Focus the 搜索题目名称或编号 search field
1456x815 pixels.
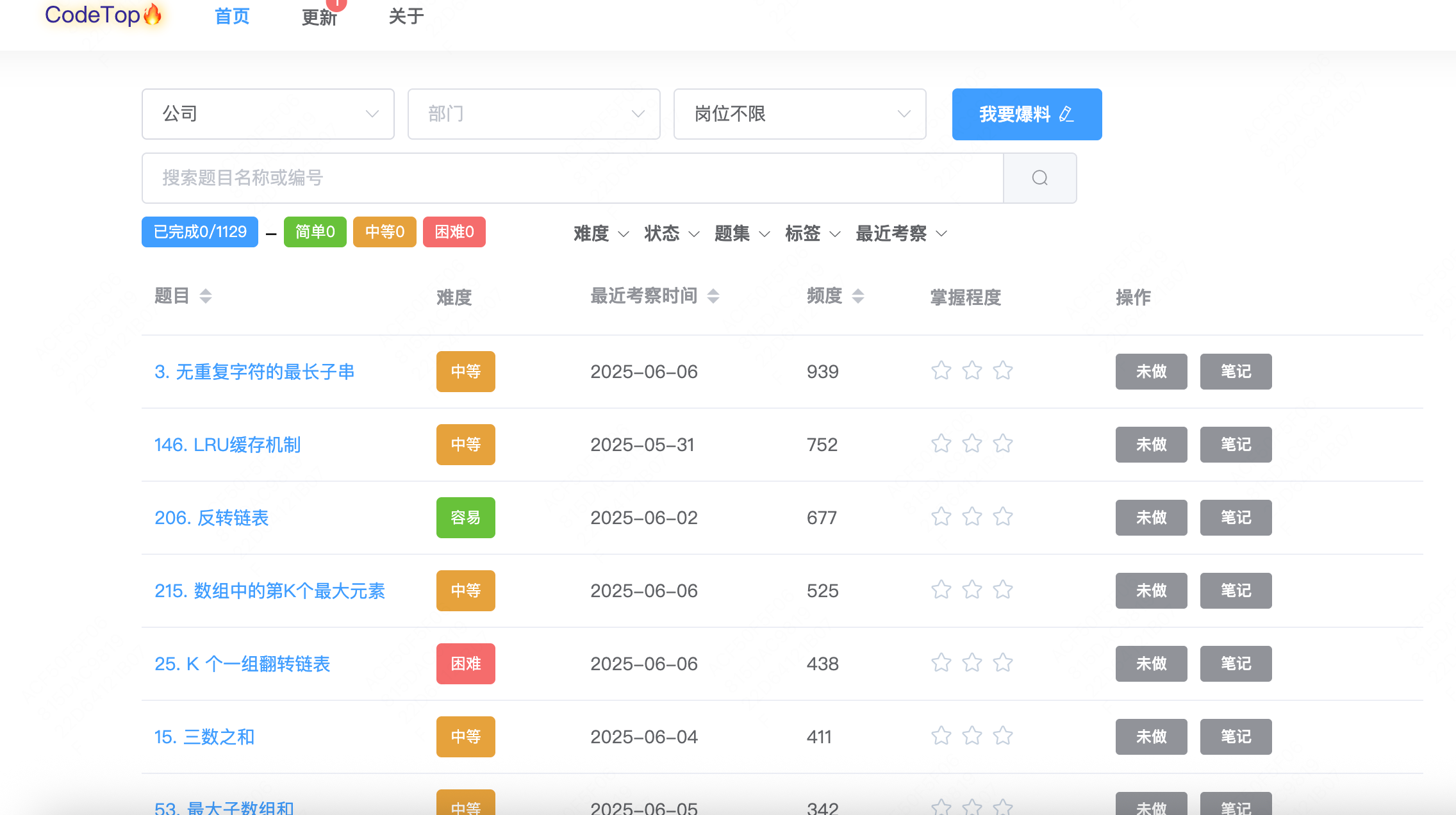[572, 178]
